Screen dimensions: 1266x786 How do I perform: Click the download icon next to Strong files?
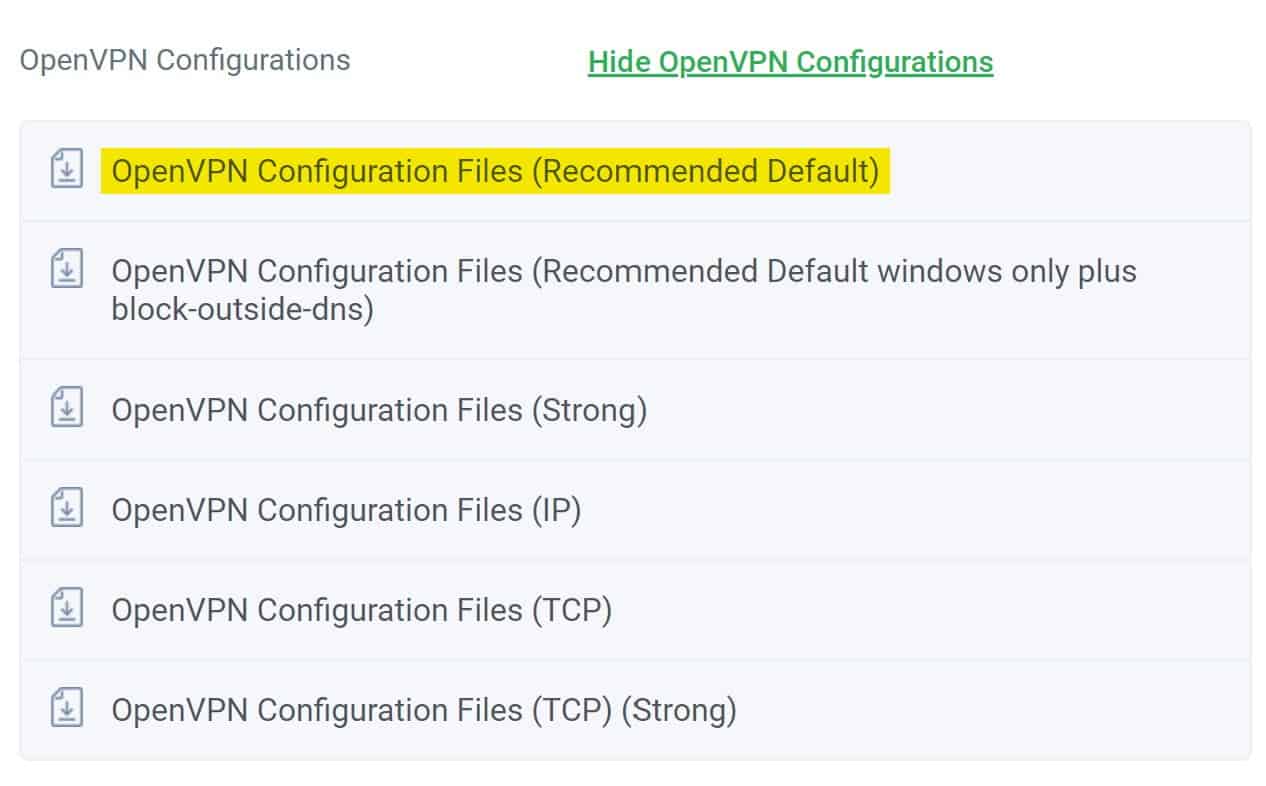(66, 410)
